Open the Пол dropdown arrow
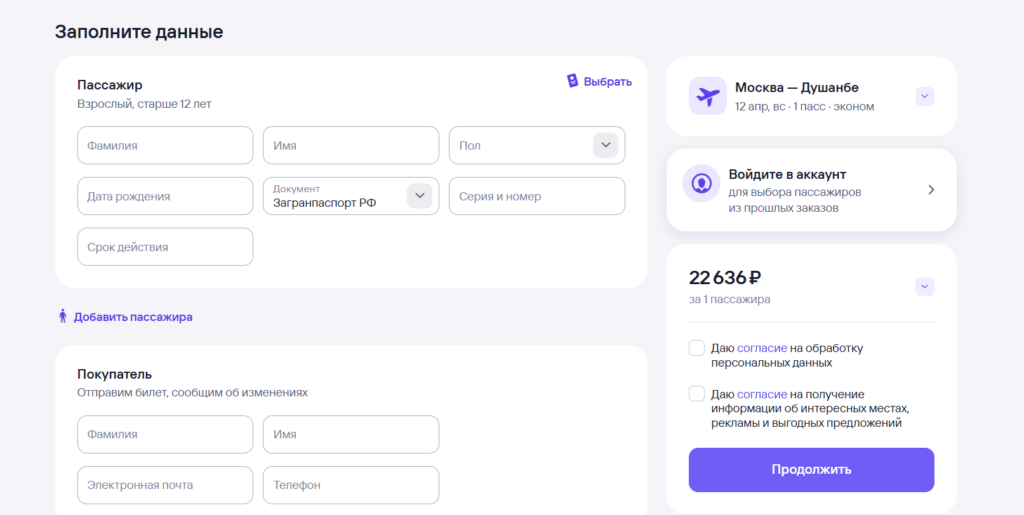The image size is (1024, 515). 605,145
